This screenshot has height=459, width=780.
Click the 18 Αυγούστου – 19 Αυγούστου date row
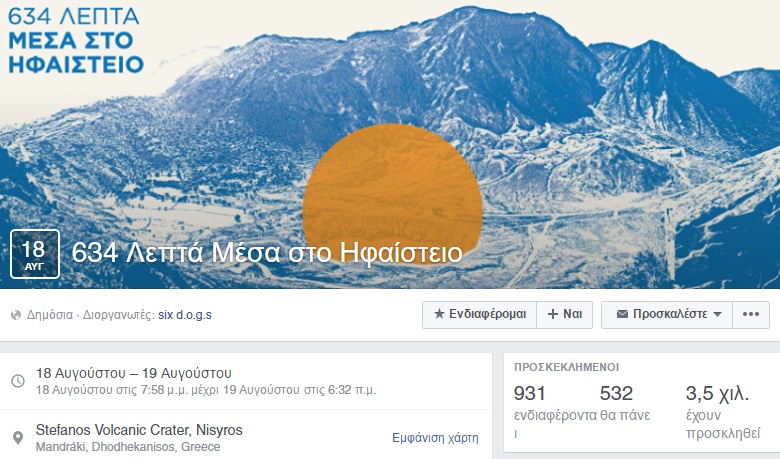246,381
